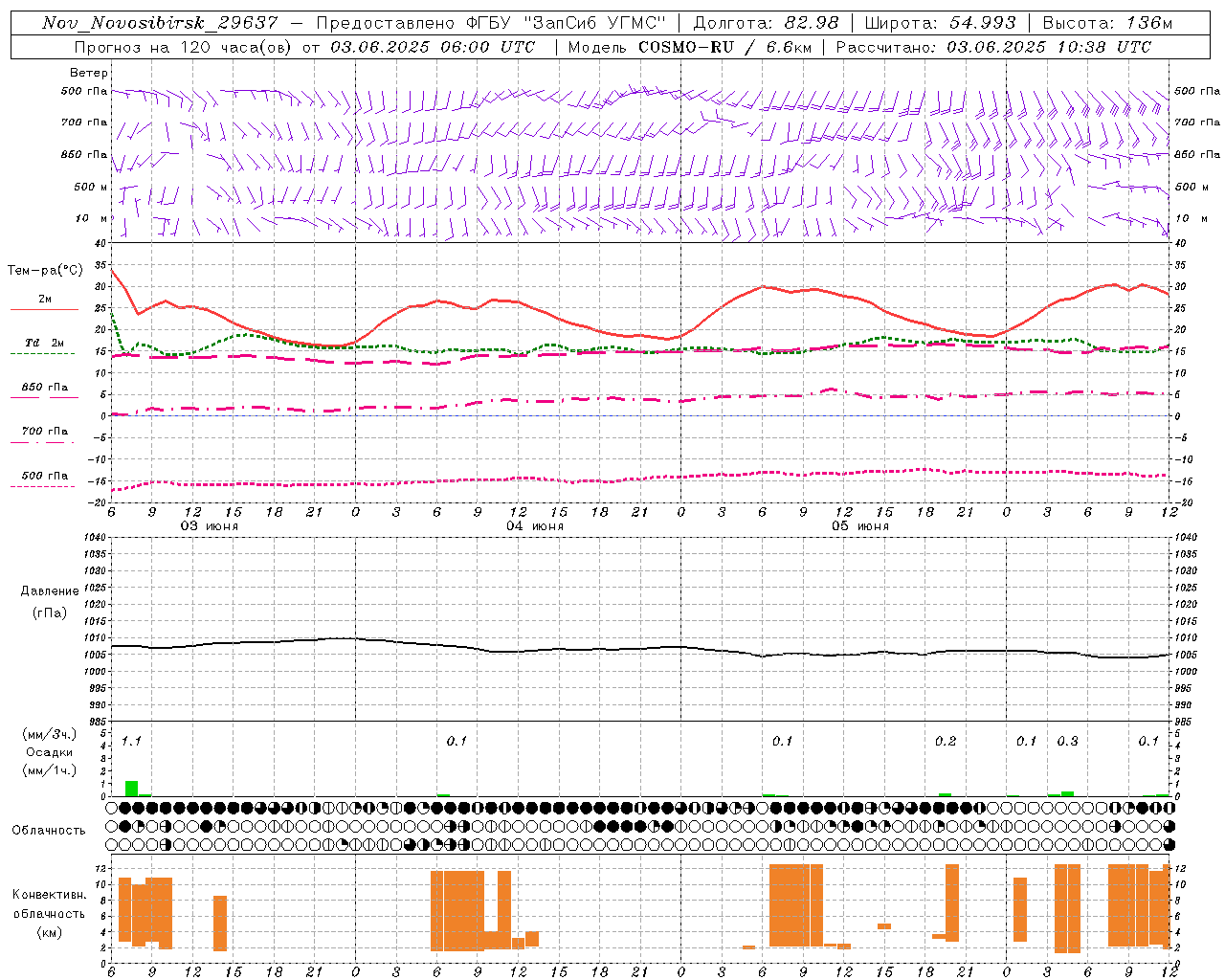This screenshot has height=980, width=1225.
Task: Click the red 2м temperature legend line
Action: click(44, 310)
